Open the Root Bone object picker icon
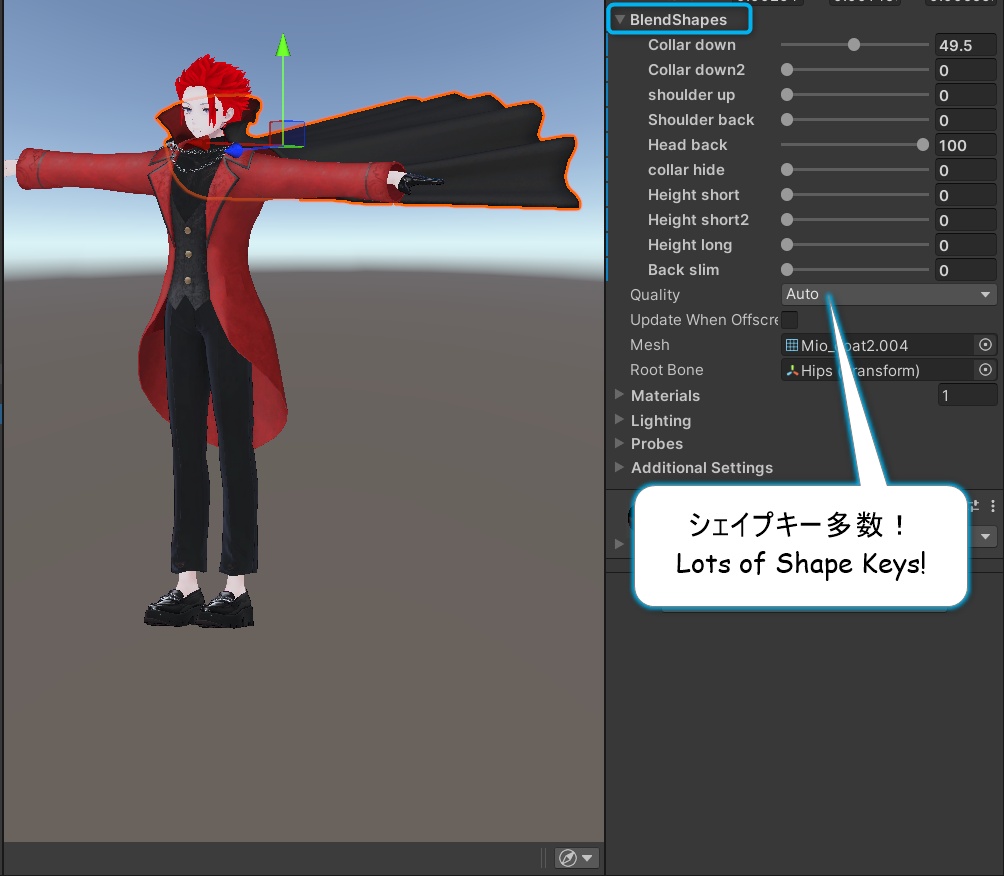The height and width of the screenshot is (876, 1004). pyautogui.click(x=985, y=370)
